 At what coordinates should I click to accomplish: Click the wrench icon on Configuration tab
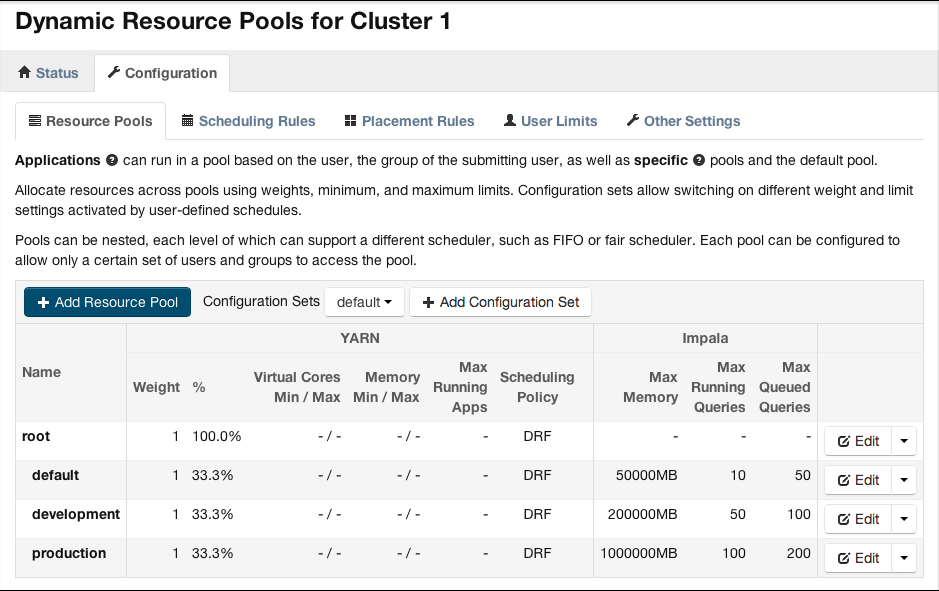113,72
